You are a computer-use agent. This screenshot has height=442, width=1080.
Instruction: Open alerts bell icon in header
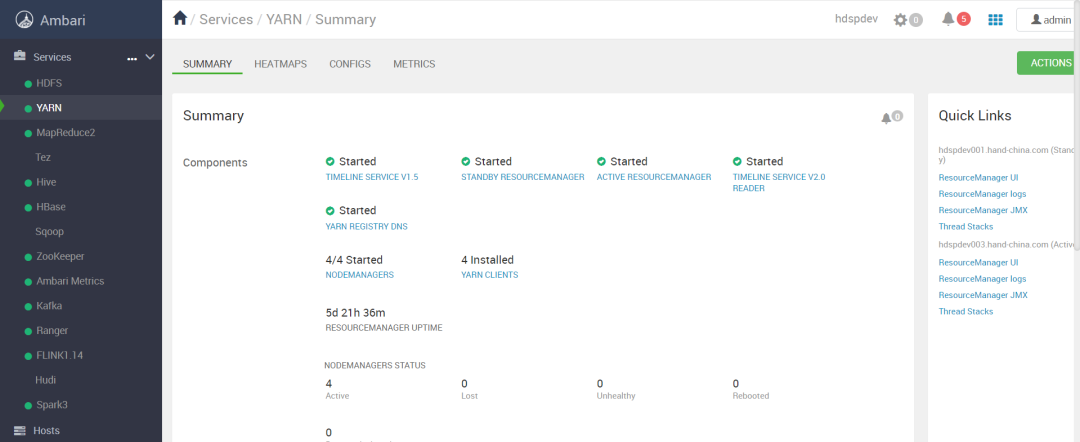click(x=948, y=19)
